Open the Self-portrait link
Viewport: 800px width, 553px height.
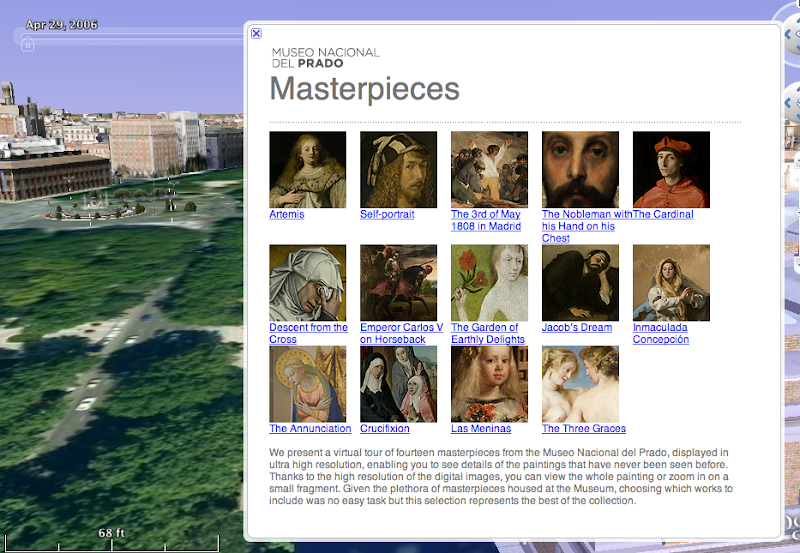[387, 214]
